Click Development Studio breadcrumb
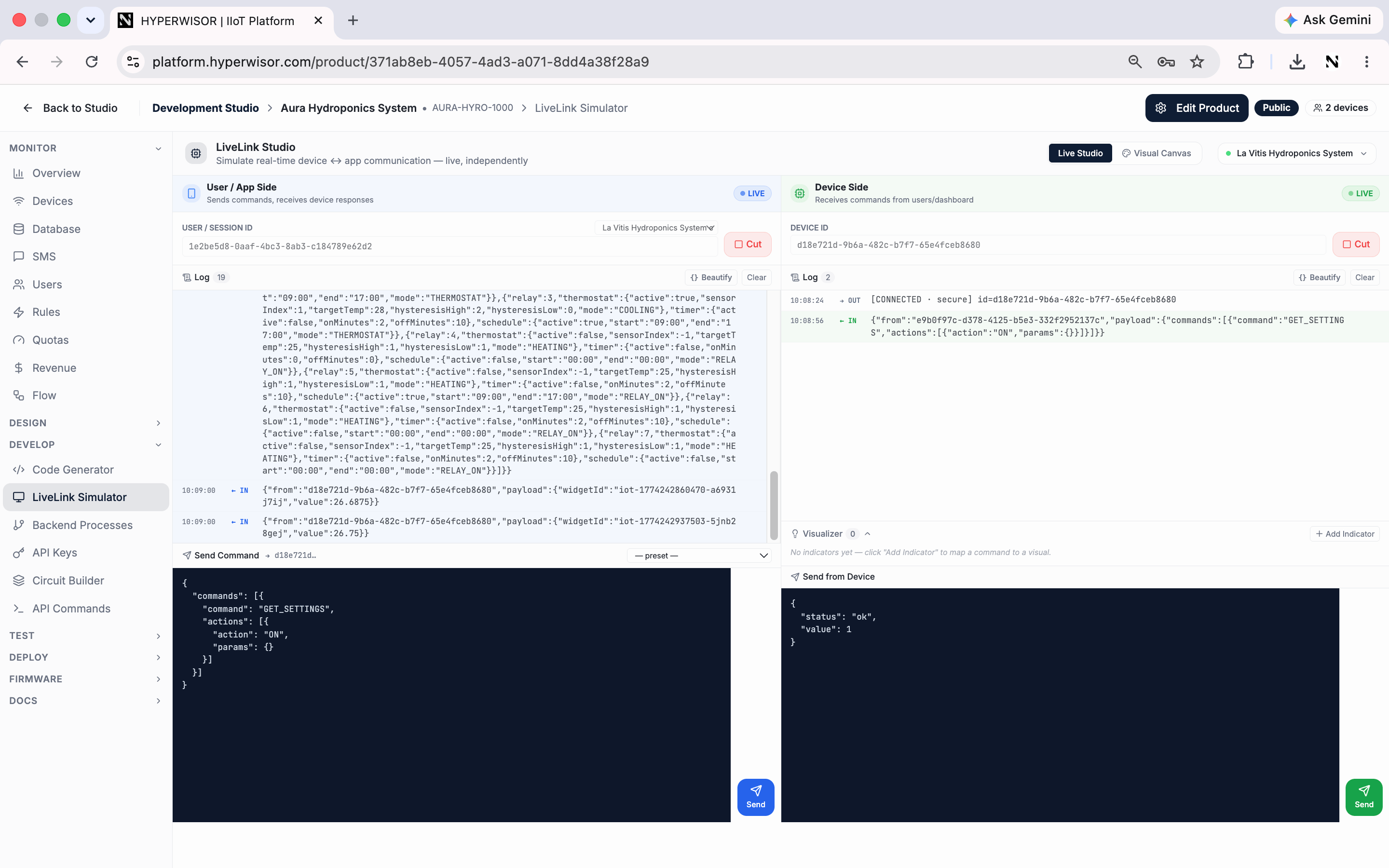 click(205, 108)
